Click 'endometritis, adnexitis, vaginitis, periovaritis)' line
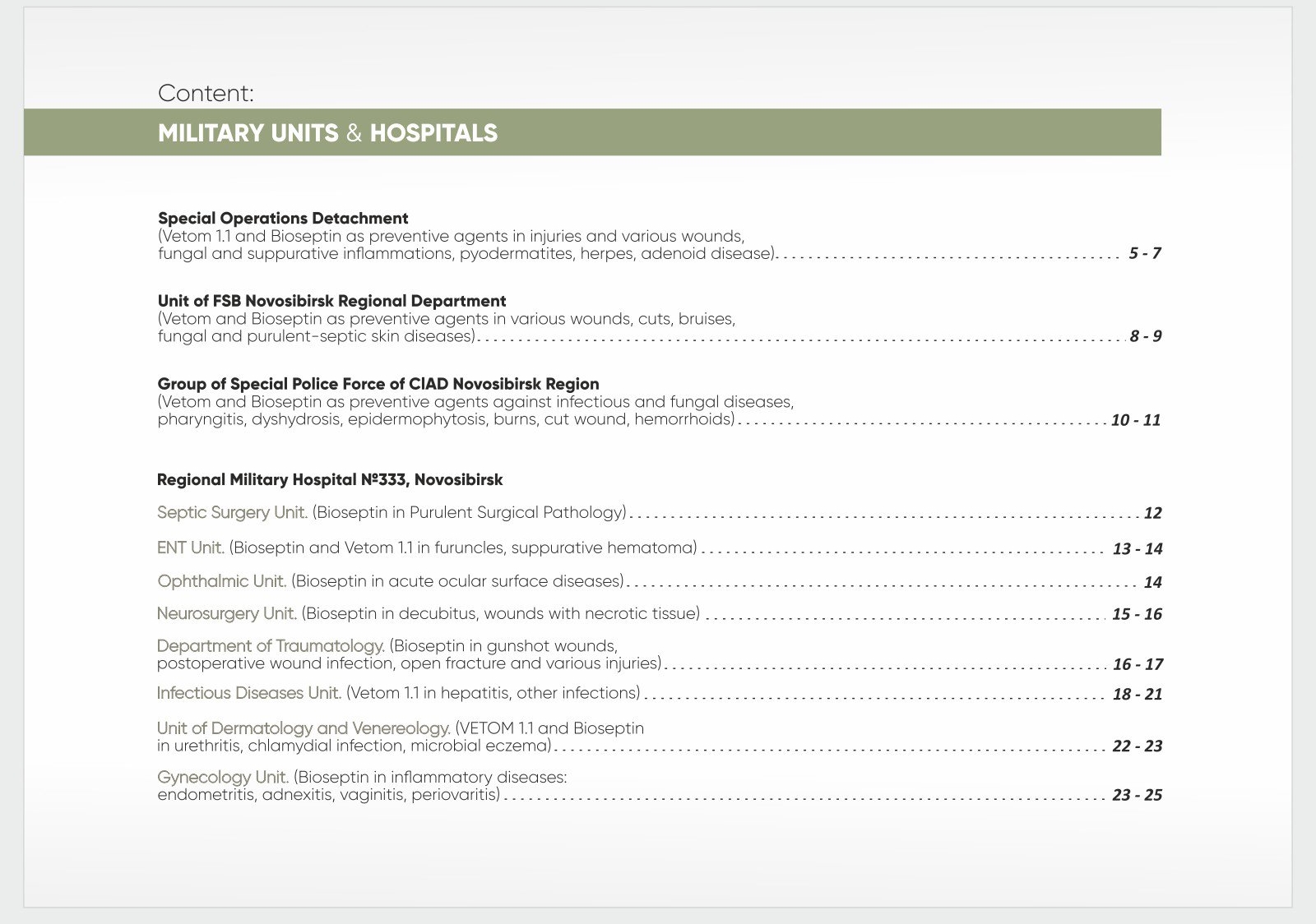This screenshot has width=1316, height=924. [329, 795]
